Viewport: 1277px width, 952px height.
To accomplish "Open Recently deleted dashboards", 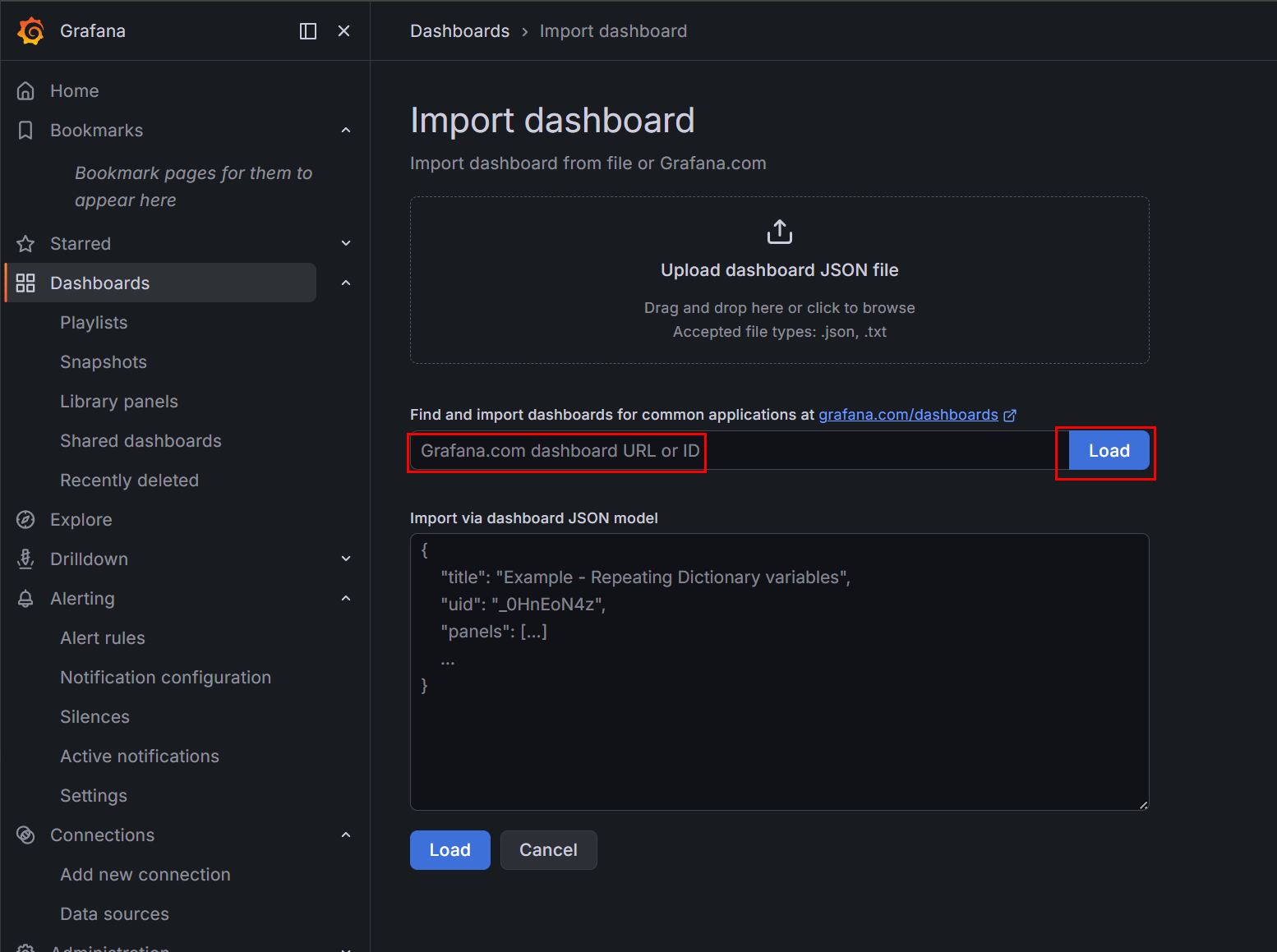I will (130, 481).
